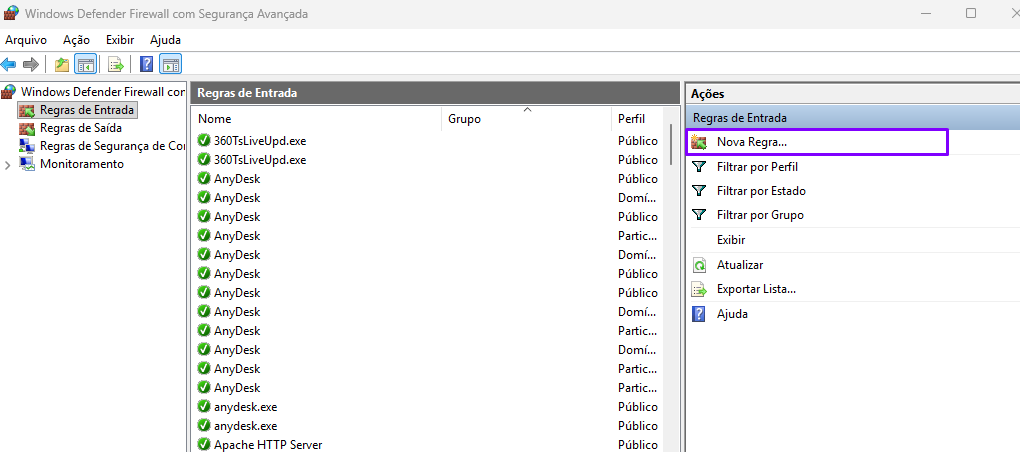Click the Export List icon in toolbar
This screenshot has height=452, width=1020.
coord(116,64)
